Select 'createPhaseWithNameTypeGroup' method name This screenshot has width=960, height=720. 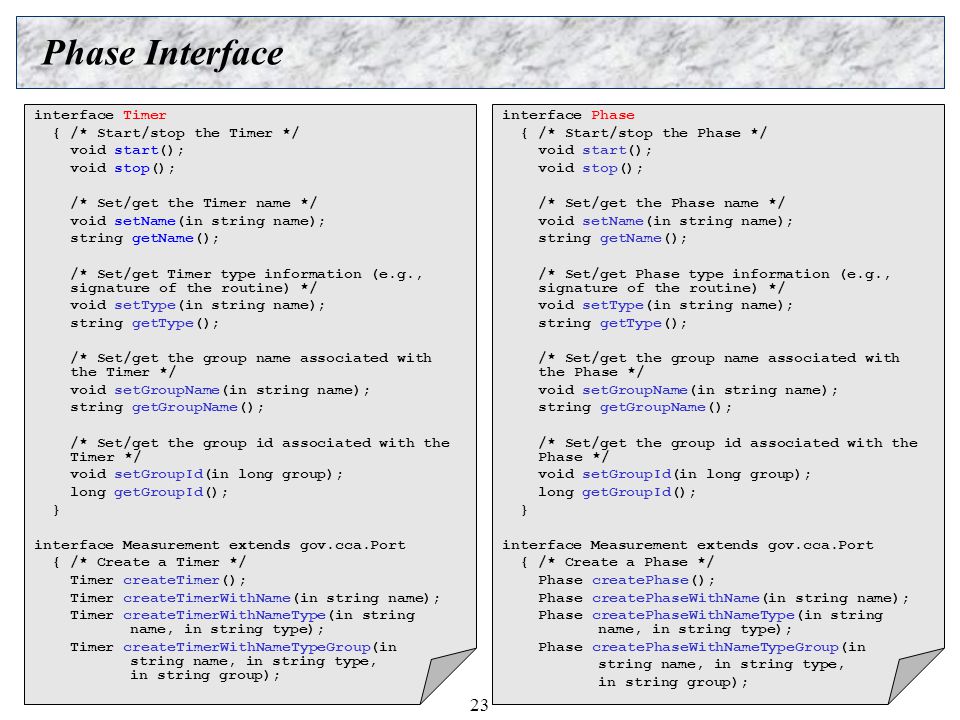[715, 647]
